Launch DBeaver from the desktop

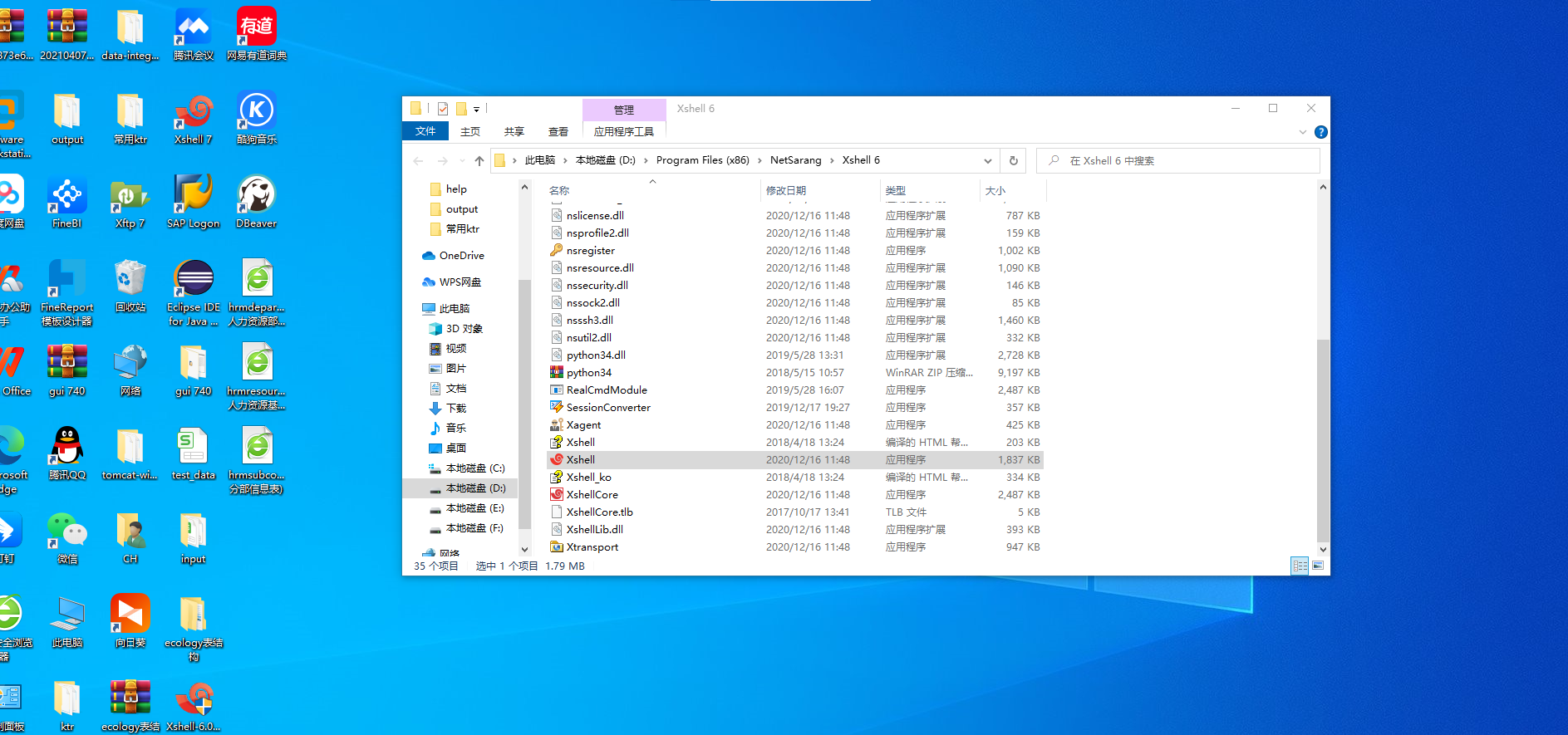click(x=256, y=203)
